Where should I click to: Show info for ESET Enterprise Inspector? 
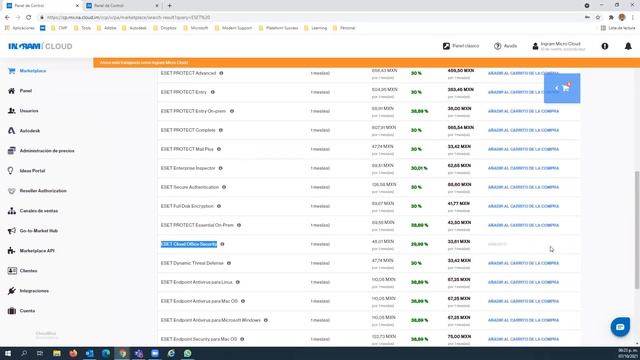220,168
